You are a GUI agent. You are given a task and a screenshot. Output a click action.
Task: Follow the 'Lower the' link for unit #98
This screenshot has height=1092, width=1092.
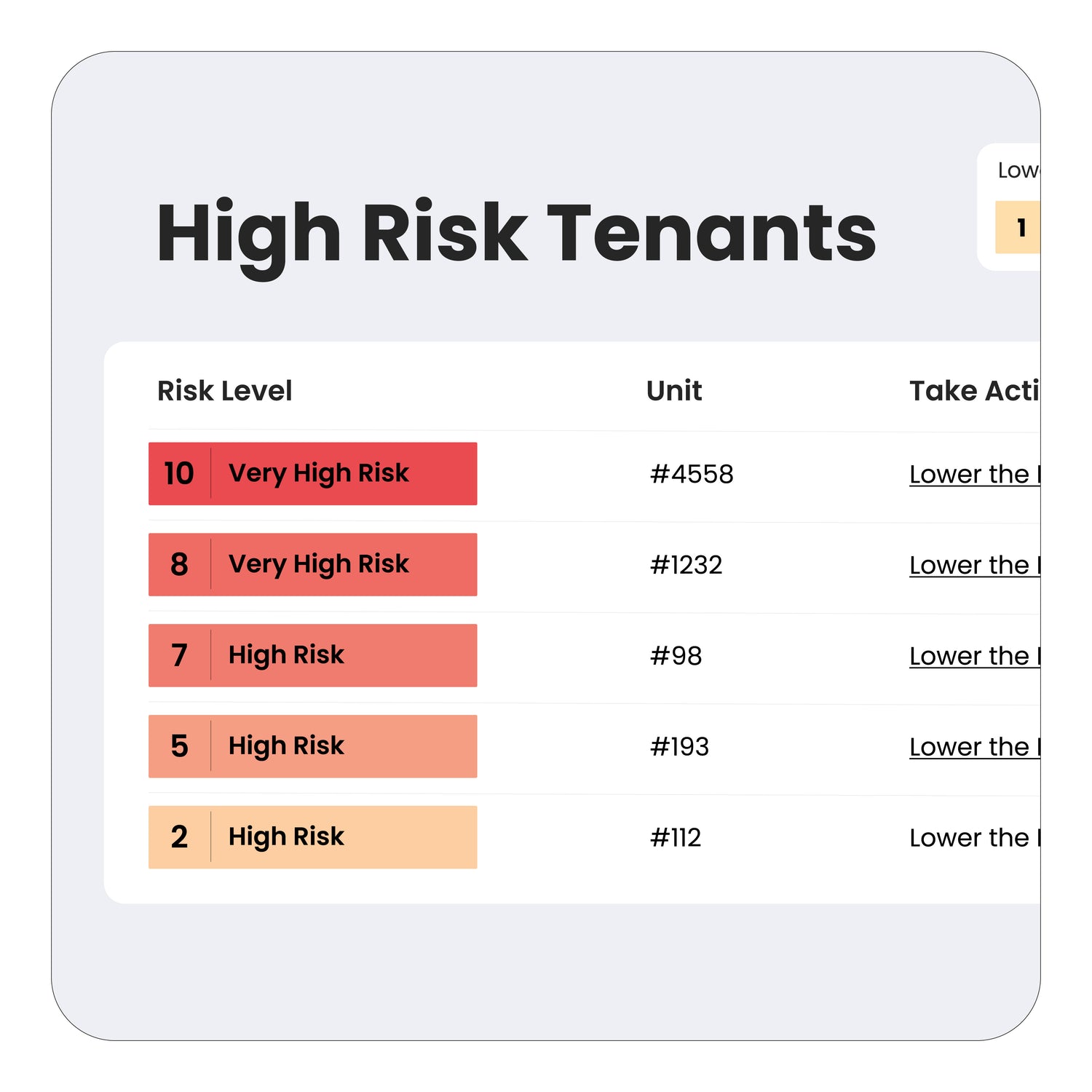point(974,657)
